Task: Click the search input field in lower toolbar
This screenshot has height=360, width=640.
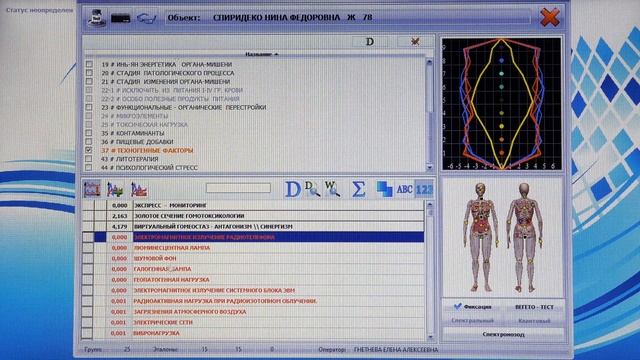Action: point(238,188)
